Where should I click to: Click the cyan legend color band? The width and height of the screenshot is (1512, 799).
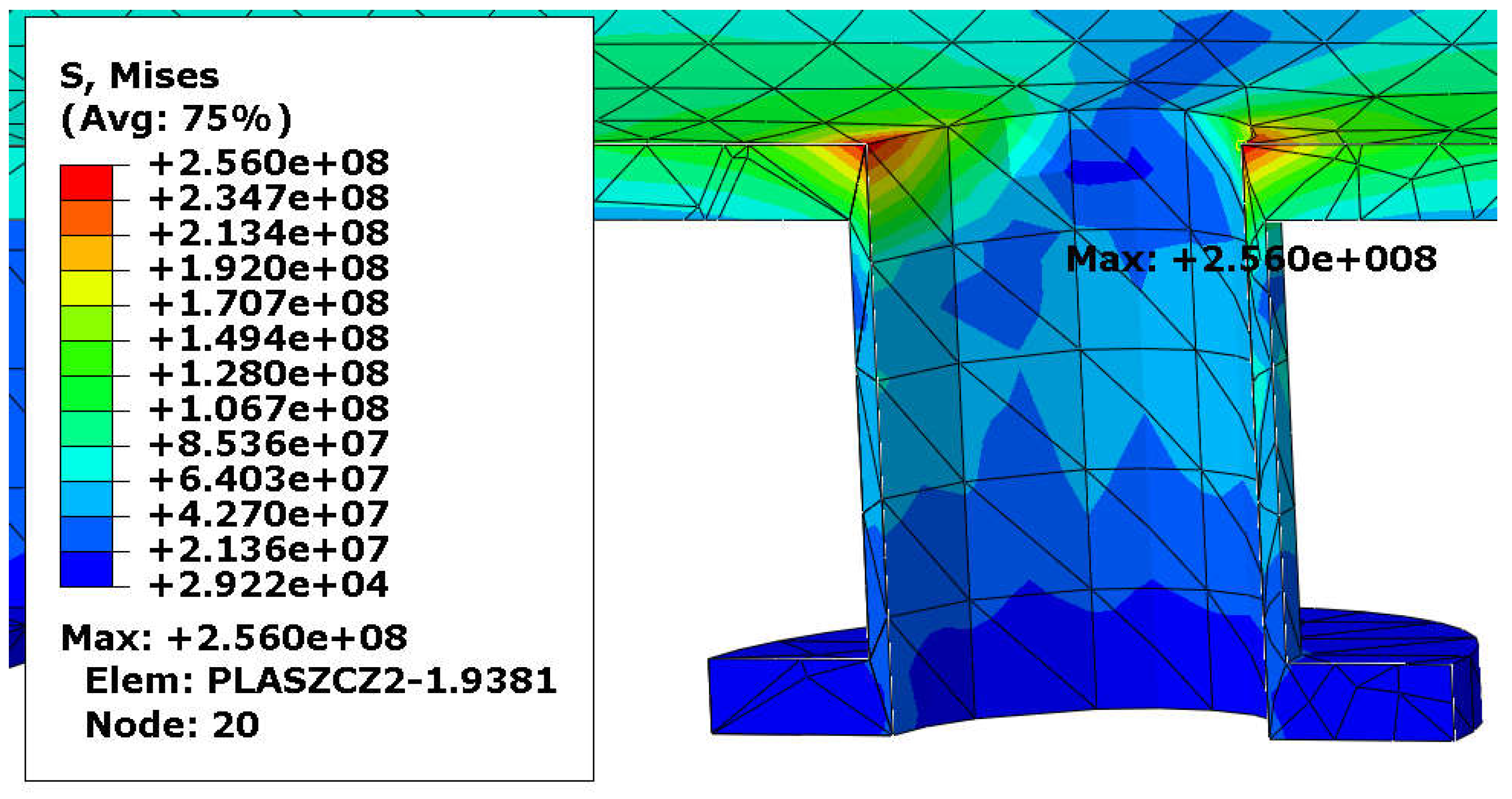[86, 464]
